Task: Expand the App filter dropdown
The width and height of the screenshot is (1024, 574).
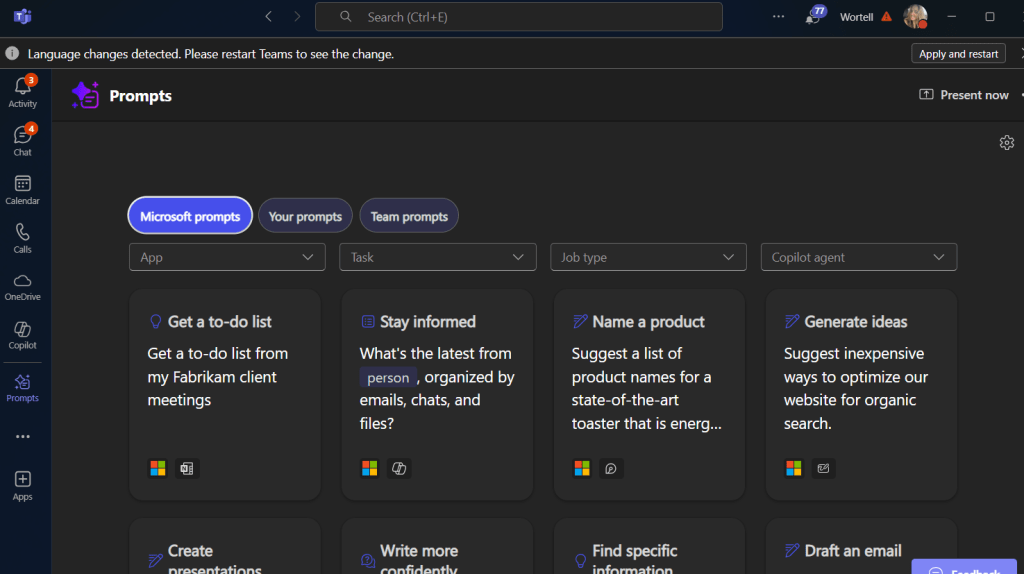Action: point(227,257)
